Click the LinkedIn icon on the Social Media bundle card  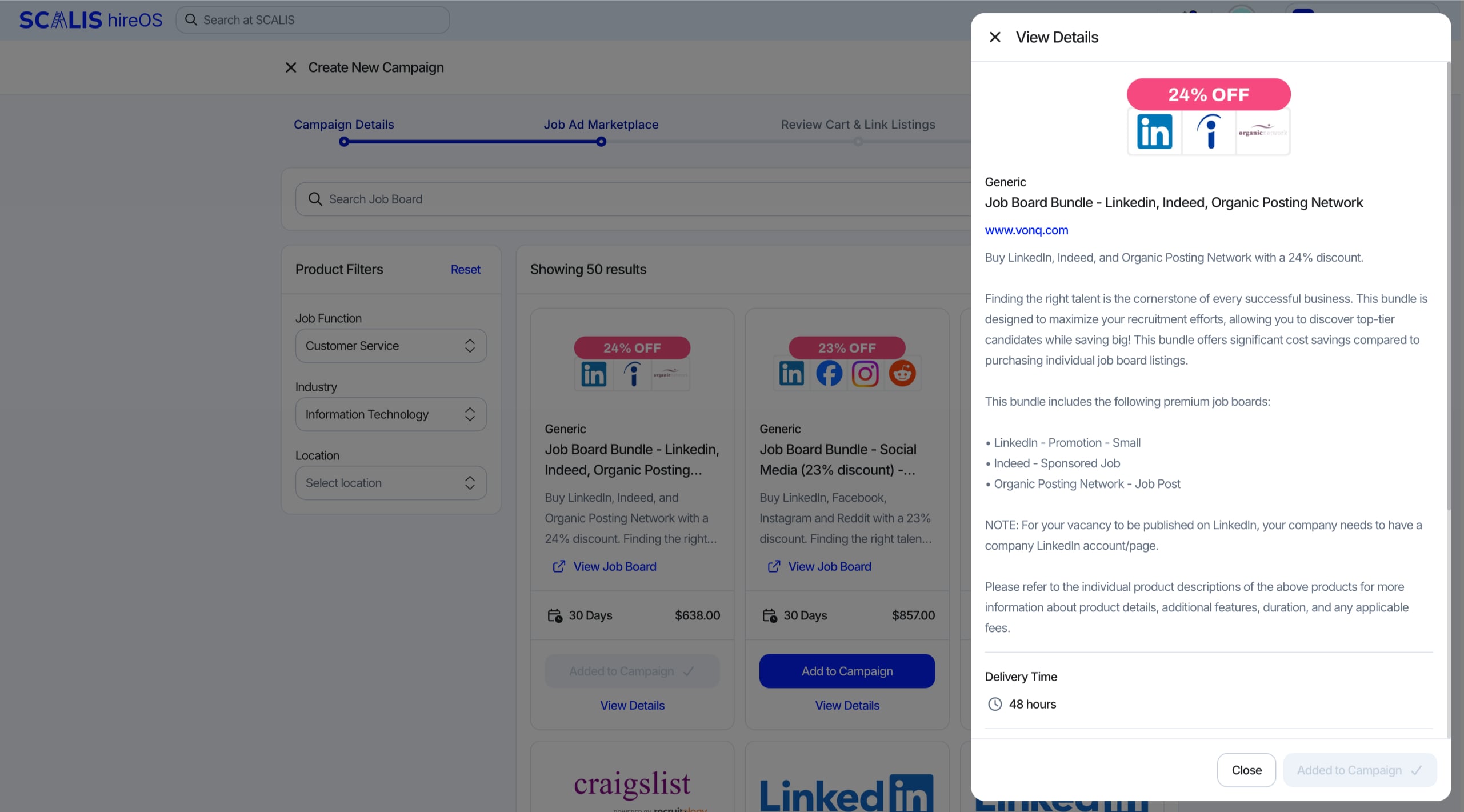(x=791, y=374)
